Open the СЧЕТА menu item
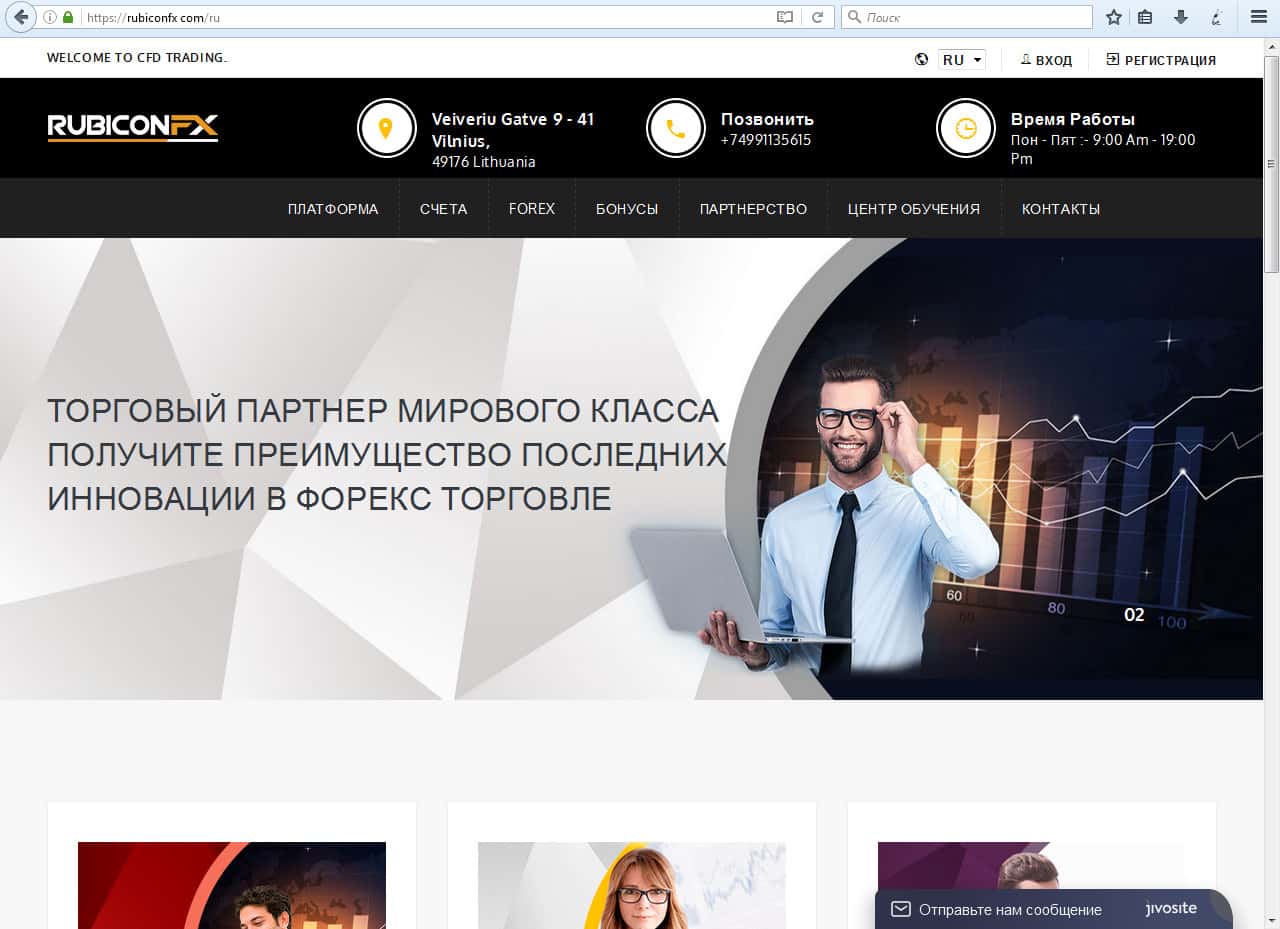 point(444,209)
